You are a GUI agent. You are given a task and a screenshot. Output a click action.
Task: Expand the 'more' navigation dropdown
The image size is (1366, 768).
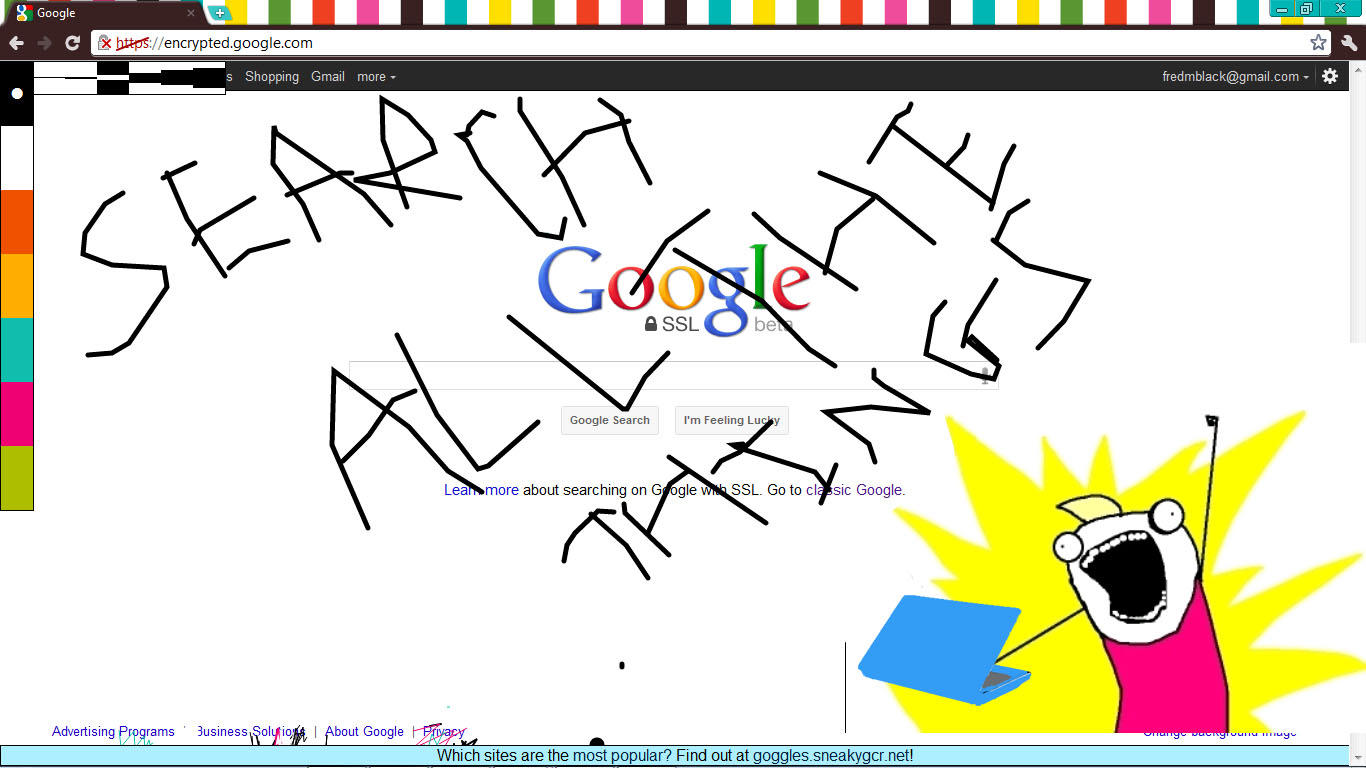[375, 77]
